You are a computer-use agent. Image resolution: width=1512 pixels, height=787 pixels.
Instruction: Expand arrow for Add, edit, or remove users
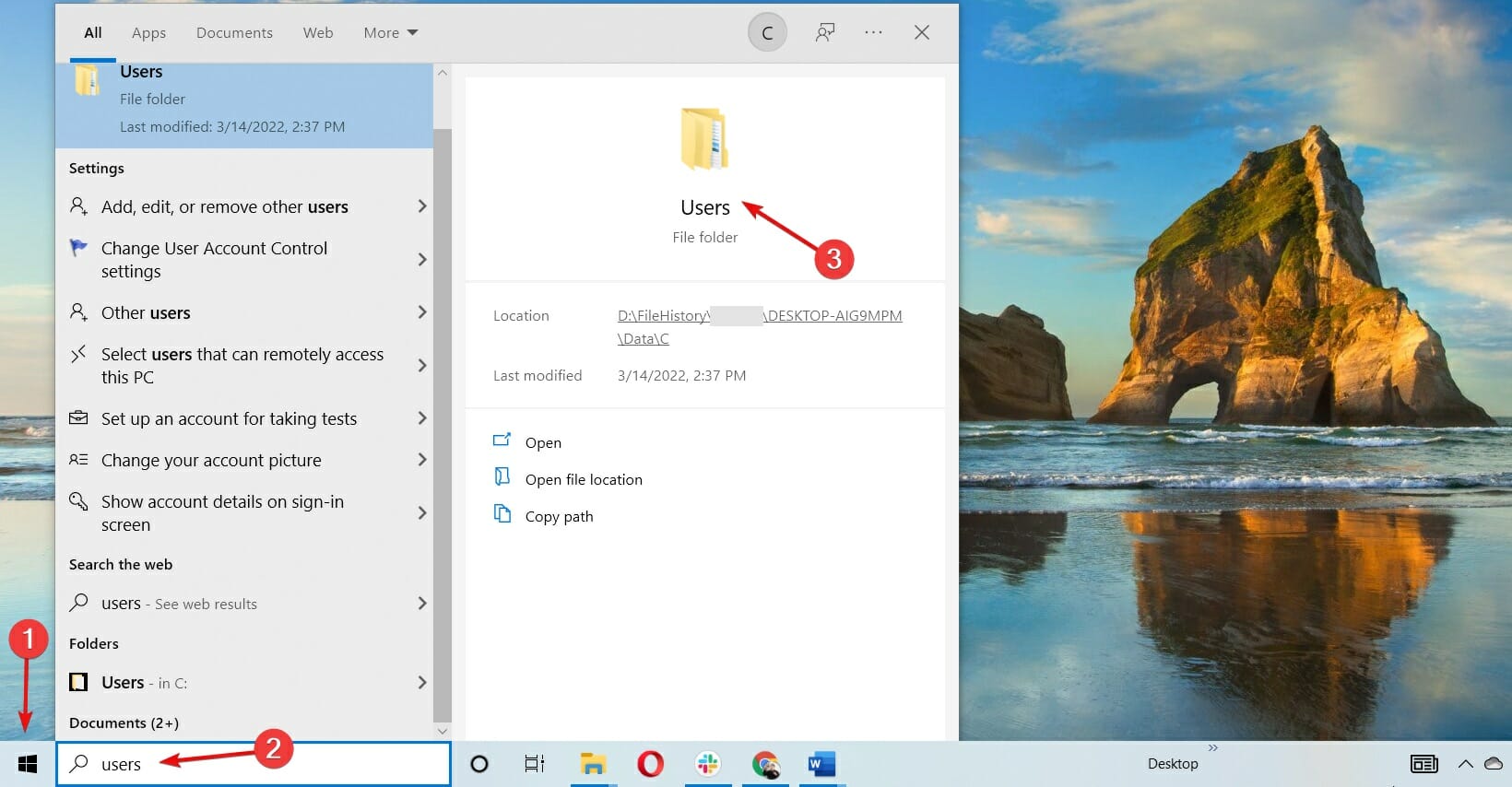(x=422, y=206)
